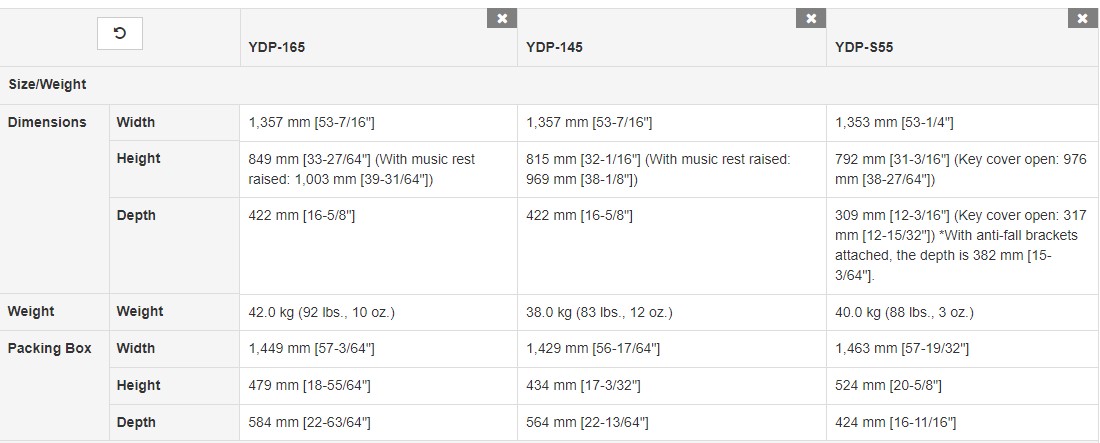This screenshot has height=443, width=1100.
Task: Click the YDP-145 packing box width 1,429 mm
Action: point(593,349)
